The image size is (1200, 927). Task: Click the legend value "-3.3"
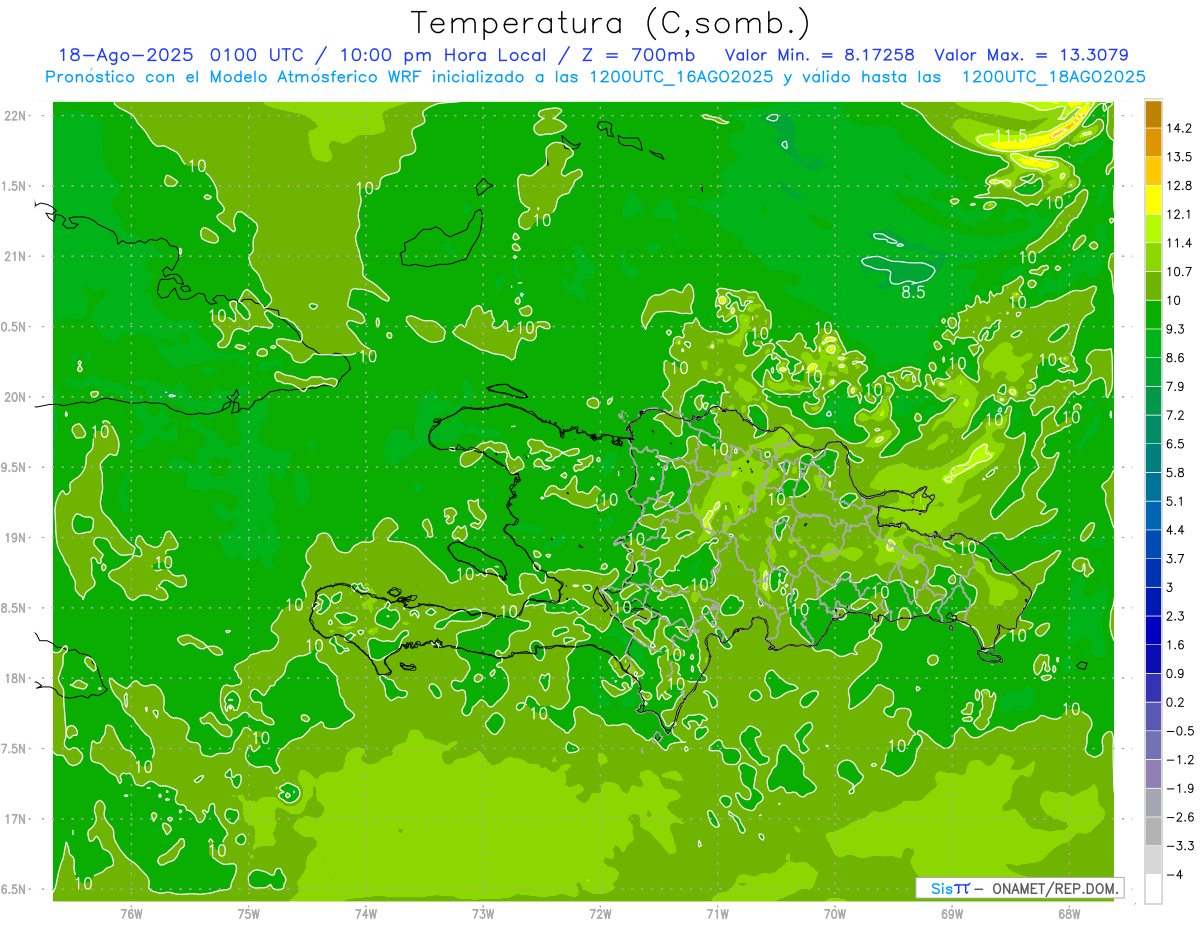pyautogui.click(x=1180, y=846)
